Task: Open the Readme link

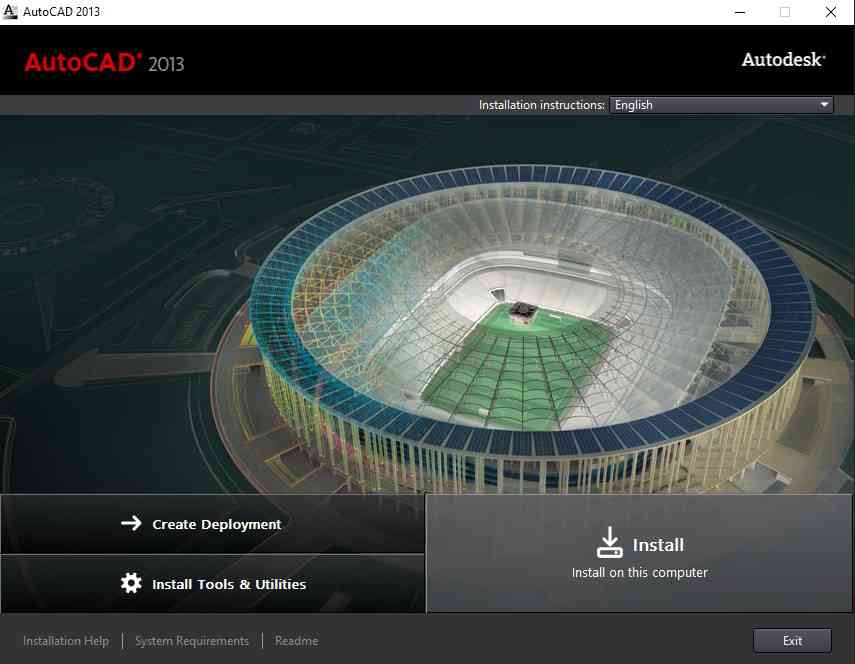Action: 297,641
